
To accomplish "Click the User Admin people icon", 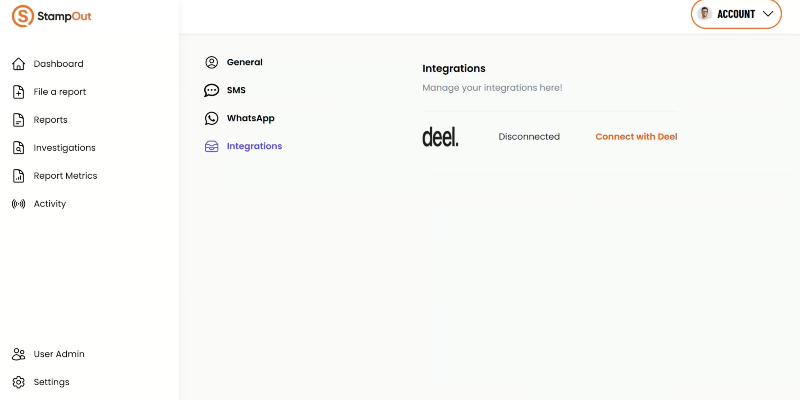I will 18,354.
